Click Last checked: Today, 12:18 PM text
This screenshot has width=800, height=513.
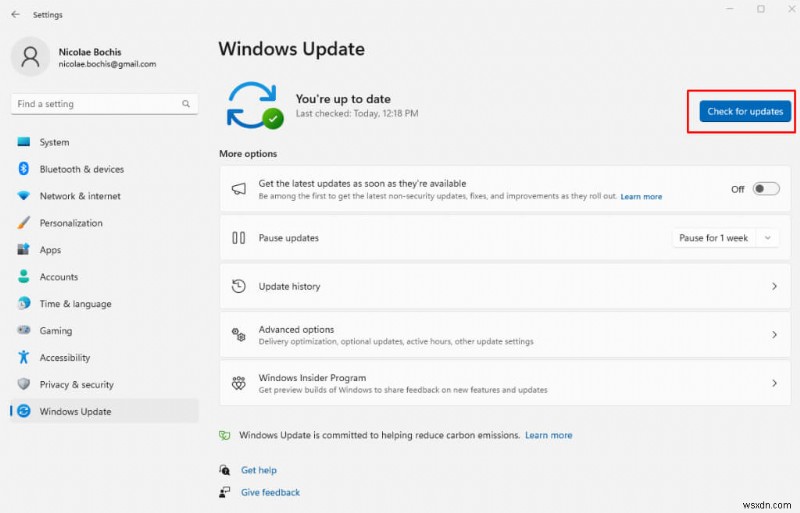(357, 113)
